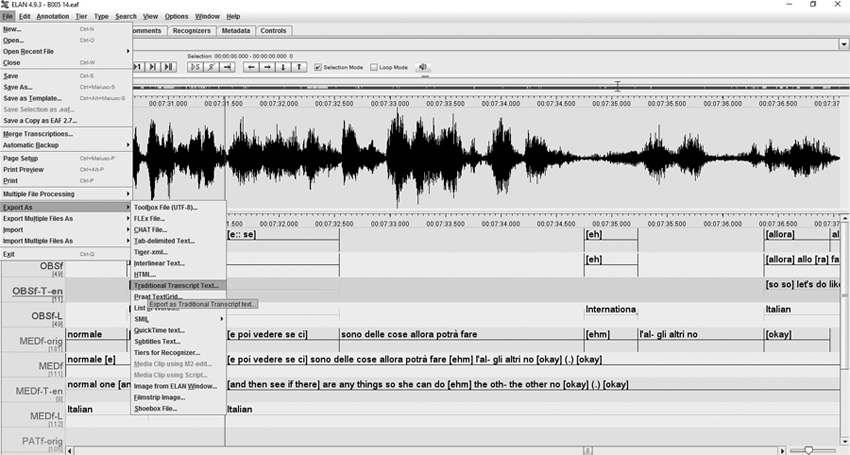
Task: Choose Tiger-xml export option
Action: click(x=178, y=252)
